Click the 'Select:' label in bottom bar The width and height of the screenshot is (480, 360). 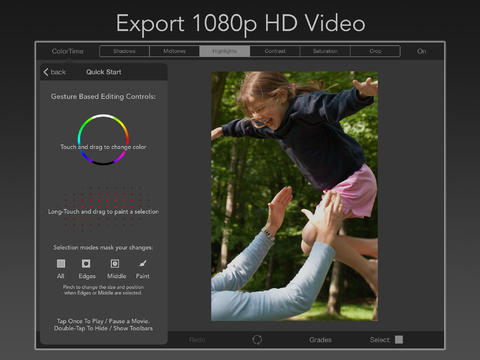coord(380,340)
